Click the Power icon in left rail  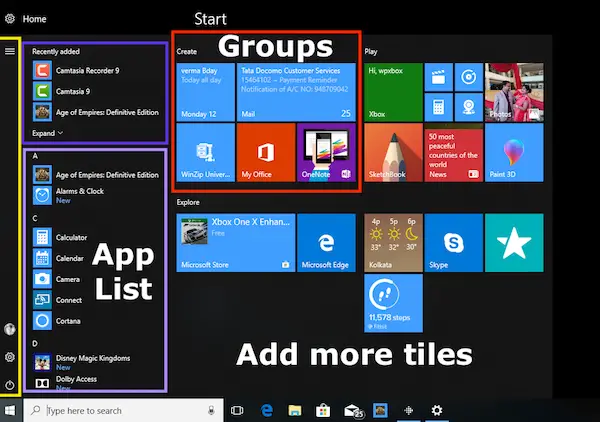click(x=10, y=385)
